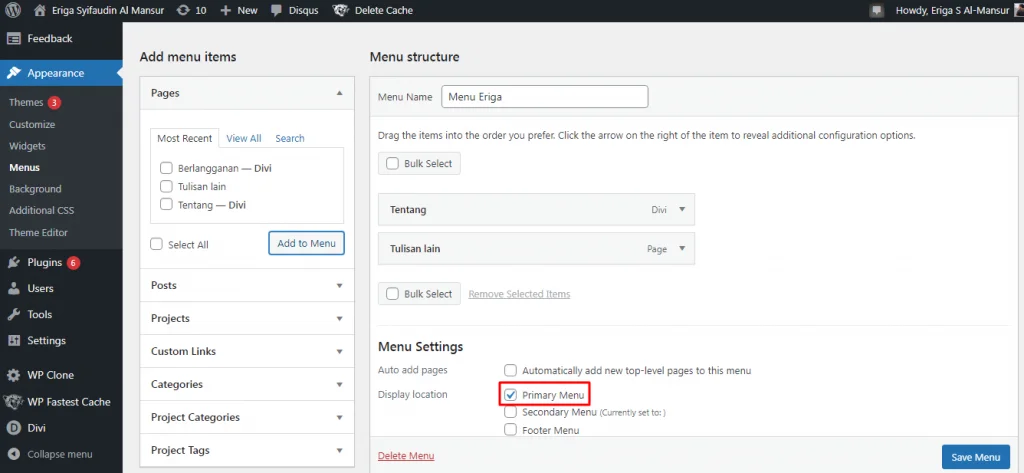Image resolution: width=1024 pixels, height=473 pixels.
Task: Click the Collapse menu arrow icon
Action: click(13, 454)
